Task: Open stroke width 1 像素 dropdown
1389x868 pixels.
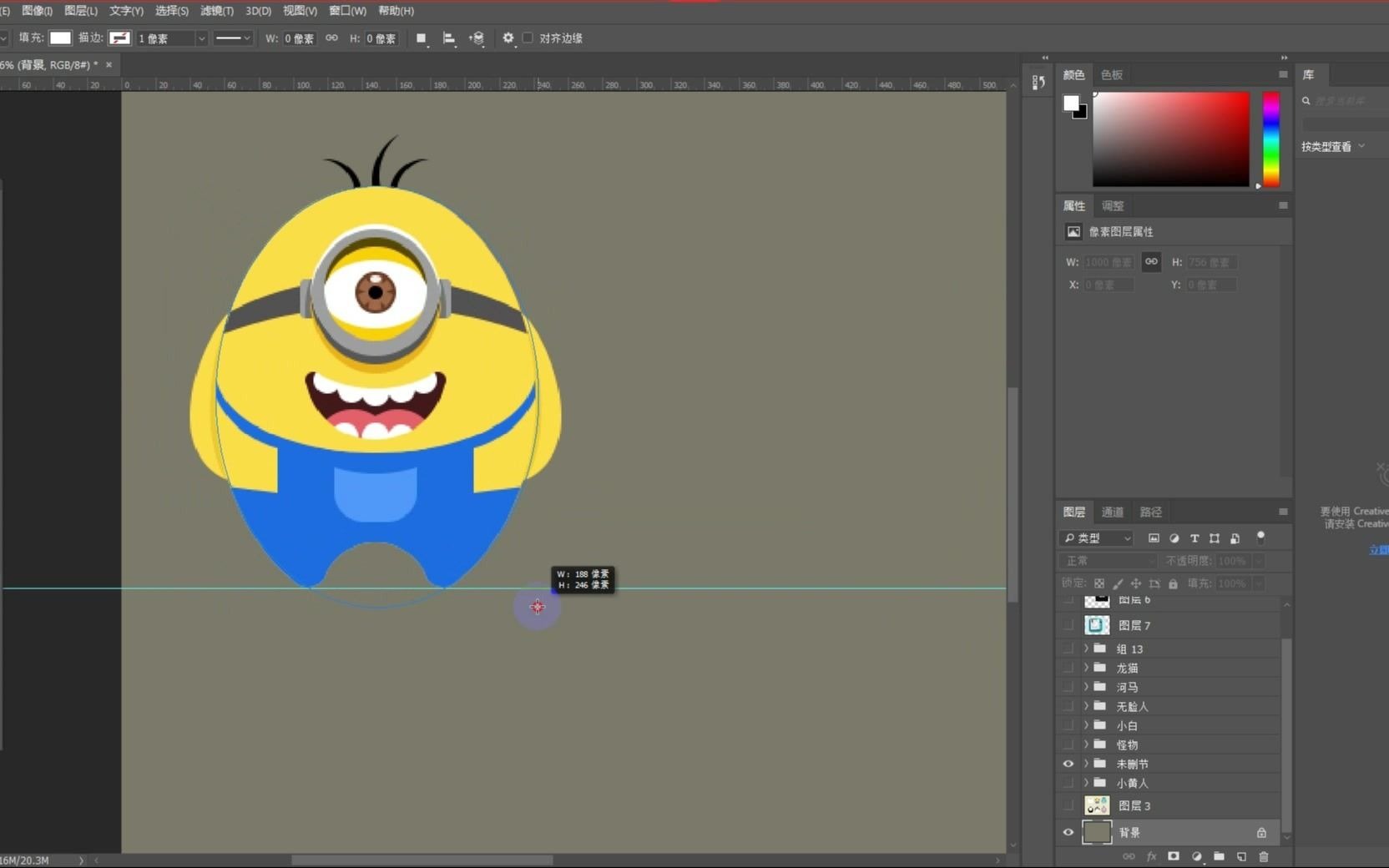Action: click(201, 38)
